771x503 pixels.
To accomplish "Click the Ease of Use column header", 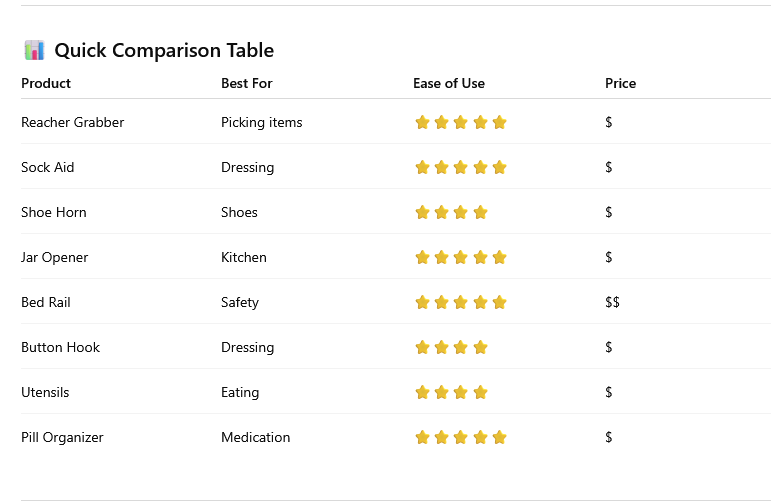I will point(449,83).
